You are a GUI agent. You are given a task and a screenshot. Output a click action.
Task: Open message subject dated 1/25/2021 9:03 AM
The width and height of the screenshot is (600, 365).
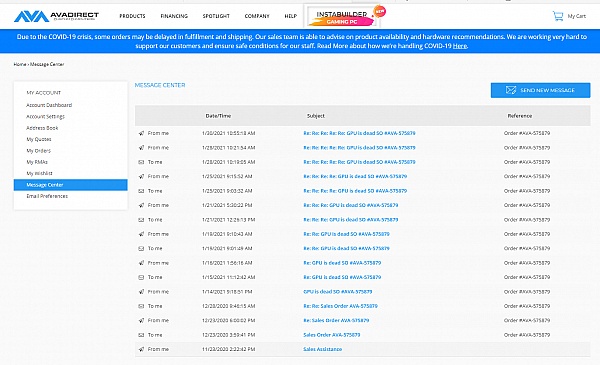(x=355, y=191)
